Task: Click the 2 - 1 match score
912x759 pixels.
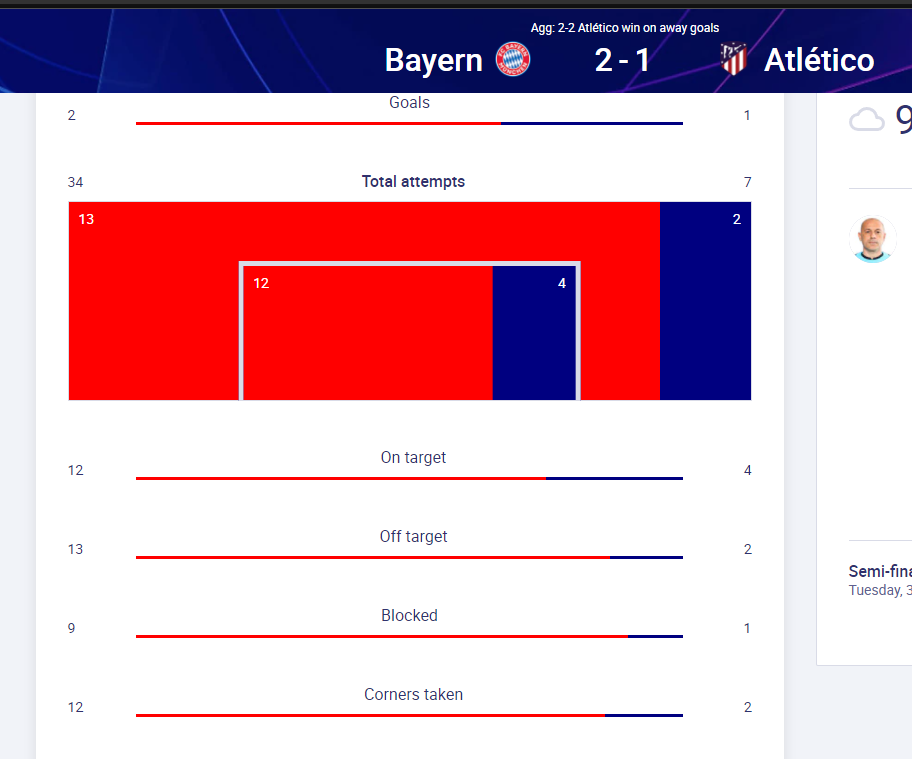Action: [x=622, y=60]
